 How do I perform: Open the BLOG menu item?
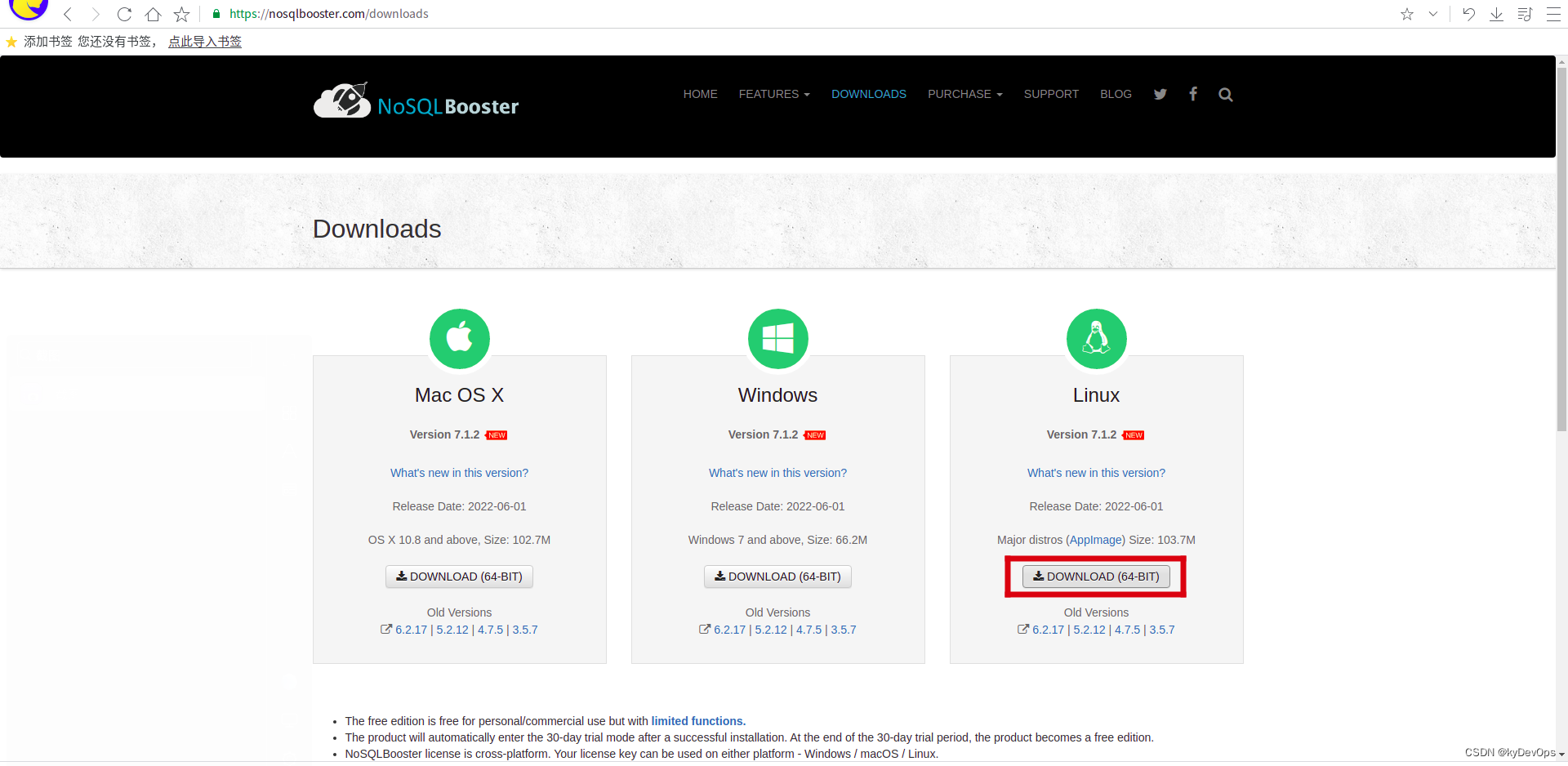point(1116,94)
